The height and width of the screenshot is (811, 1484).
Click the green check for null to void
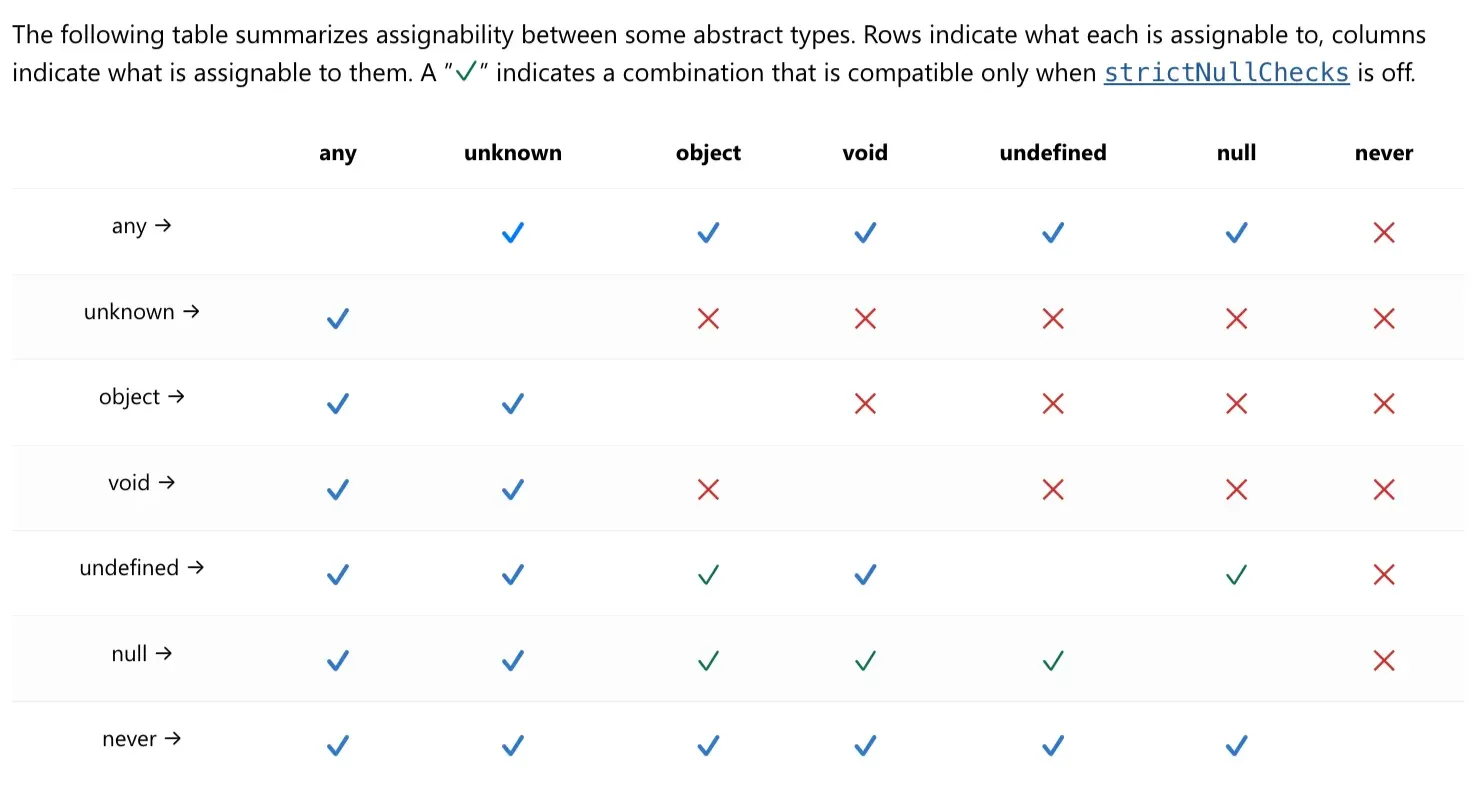tap(865, 660)
